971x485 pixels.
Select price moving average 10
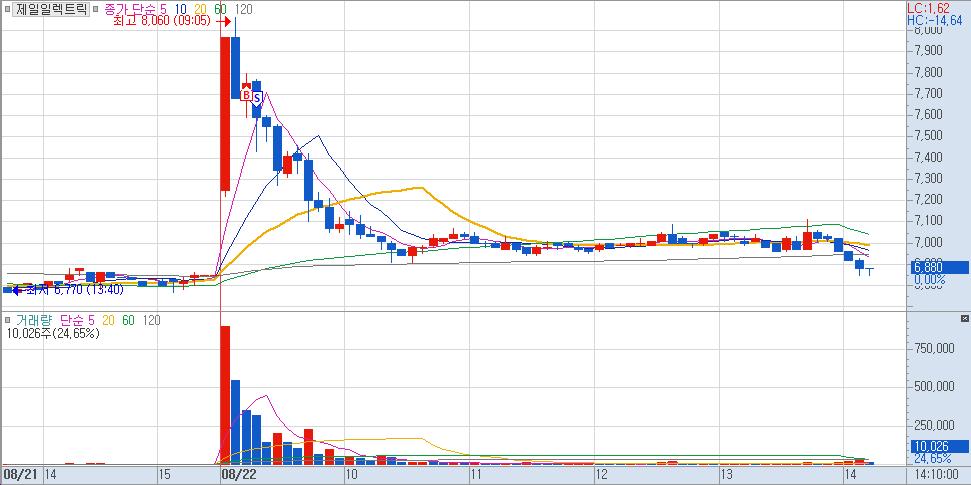pyautogui.click(x=183, y=9)
